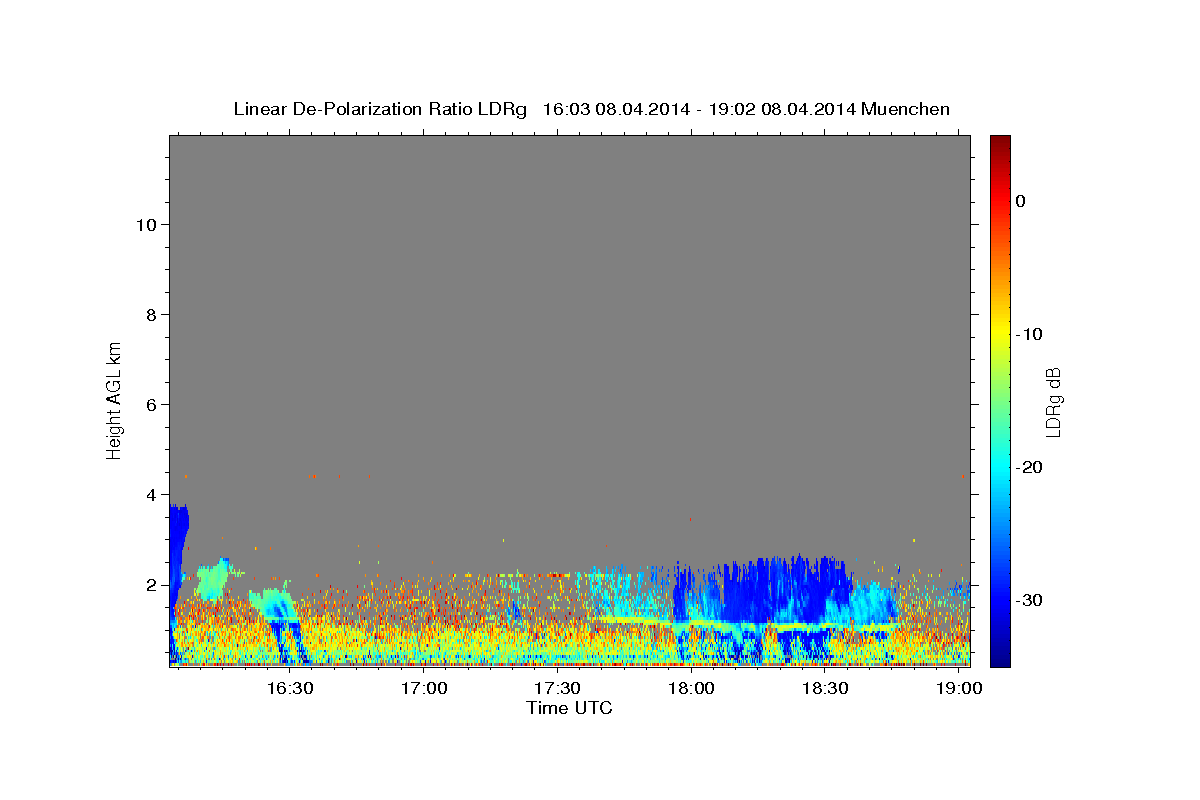Viewport: 1200px width, 800px height.
Task: Click the height tick label '4'
Action: point(150,495)
